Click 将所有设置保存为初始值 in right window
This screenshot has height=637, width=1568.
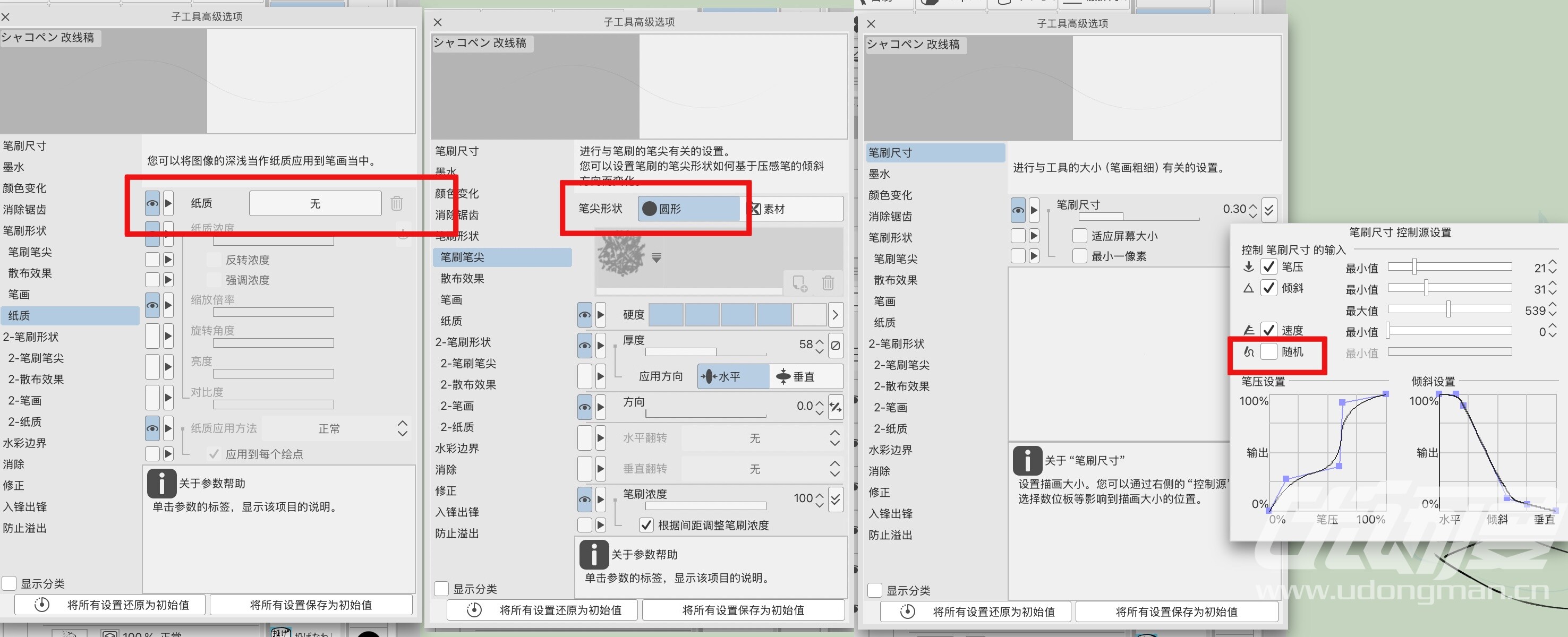tap(1177, 612)
